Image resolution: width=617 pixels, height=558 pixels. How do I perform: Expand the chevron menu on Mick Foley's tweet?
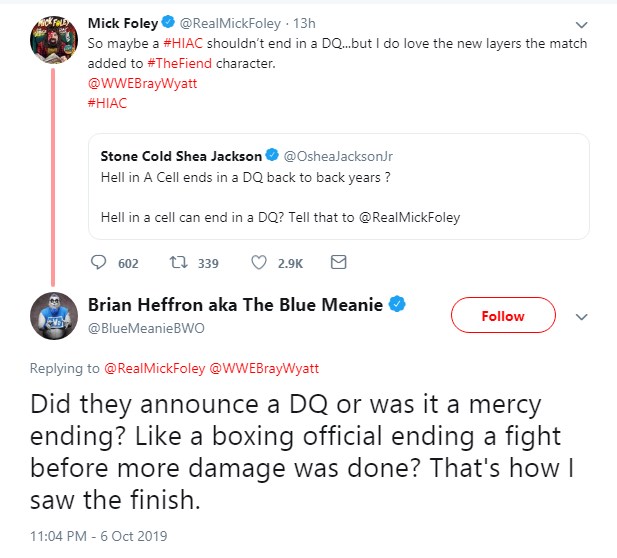coord(583,25)
